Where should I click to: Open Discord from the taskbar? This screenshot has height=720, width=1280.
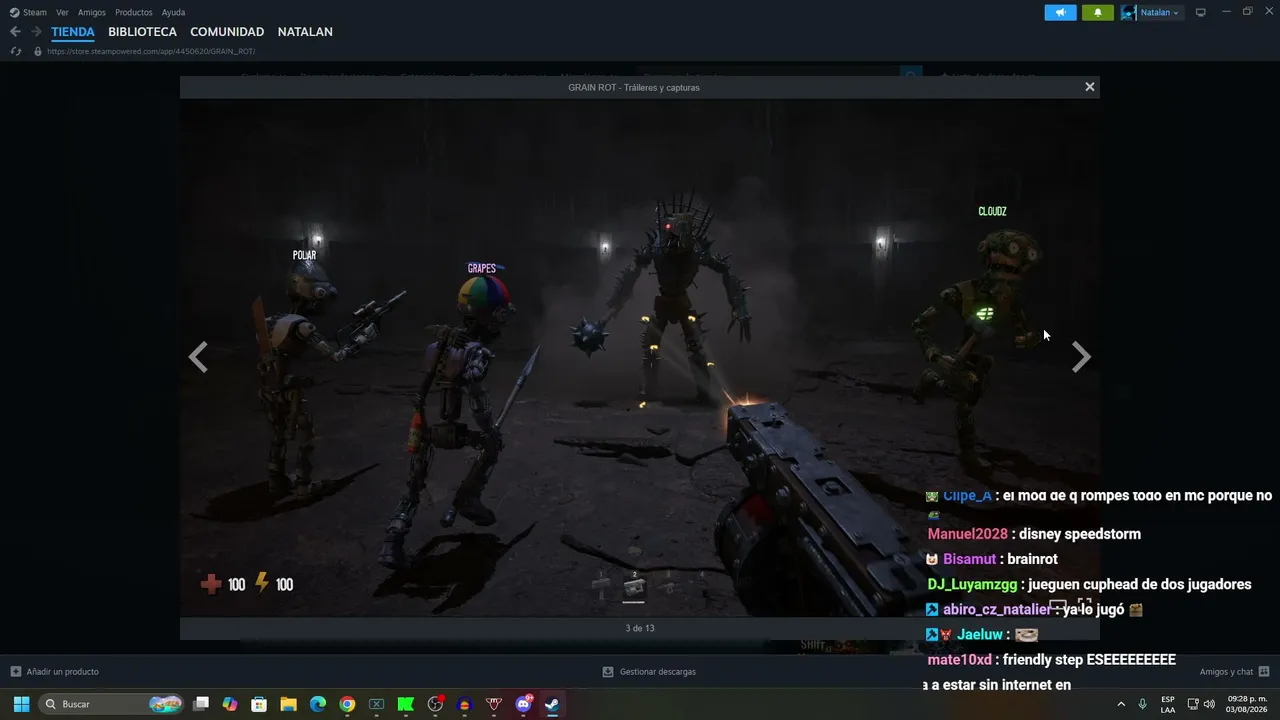(523, 704)
